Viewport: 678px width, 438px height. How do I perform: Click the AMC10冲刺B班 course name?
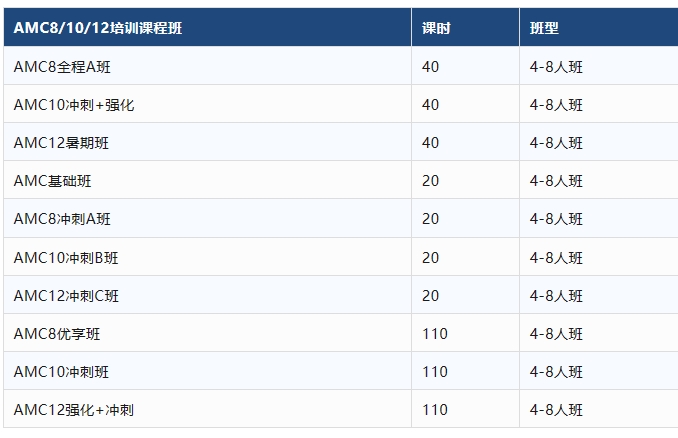pos(66,258)
